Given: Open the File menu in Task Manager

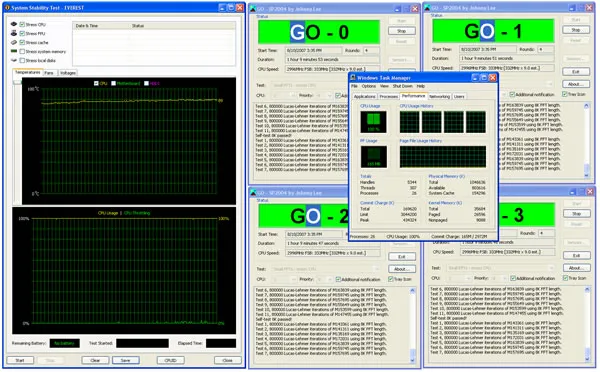Looking at the screenshot, I should point(354,86).
